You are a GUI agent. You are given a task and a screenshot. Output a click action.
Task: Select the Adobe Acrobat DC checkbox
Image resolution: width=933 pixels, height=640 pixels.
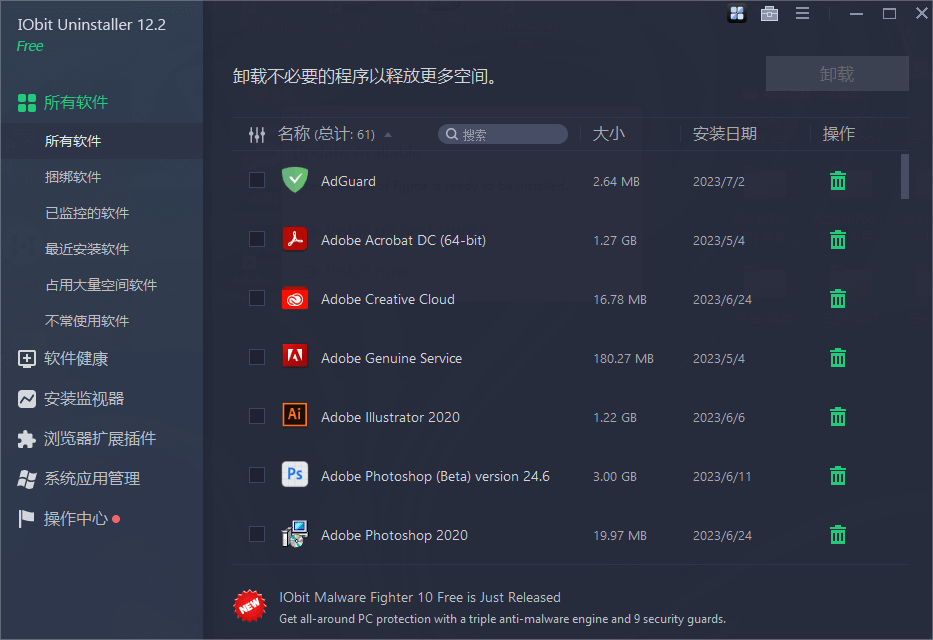pos(257,239)
